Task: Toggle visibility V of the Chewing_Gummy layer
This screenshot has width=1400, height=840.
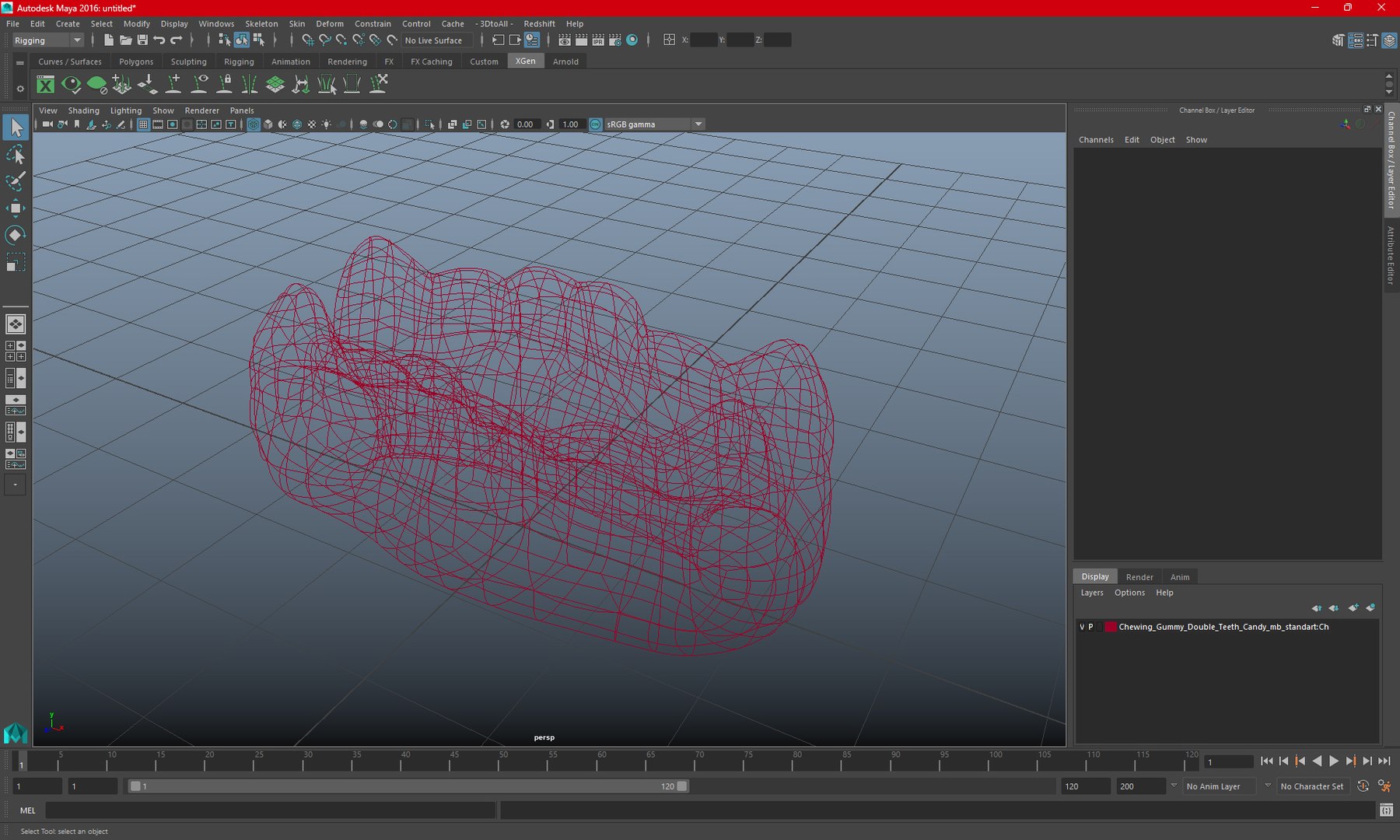Action: click(x=1082, y=627)
